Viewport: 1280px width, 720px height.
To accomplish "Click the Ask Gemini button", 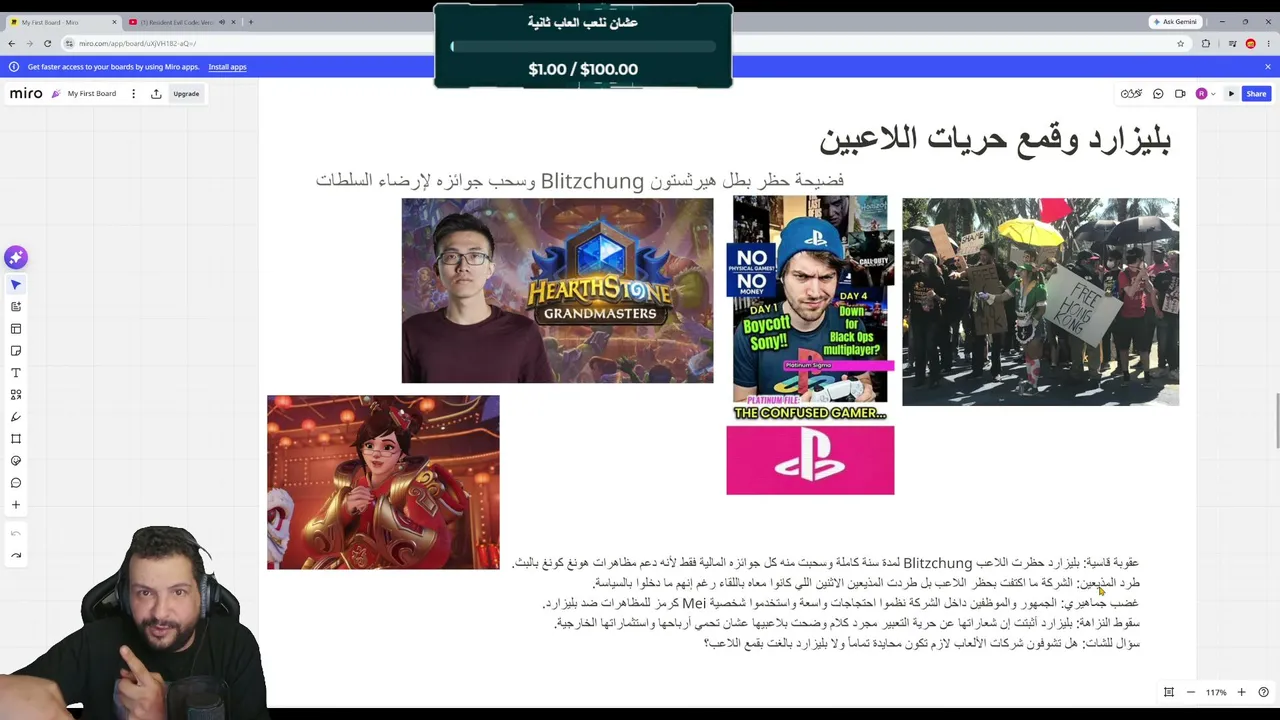I will point(1175,22).
